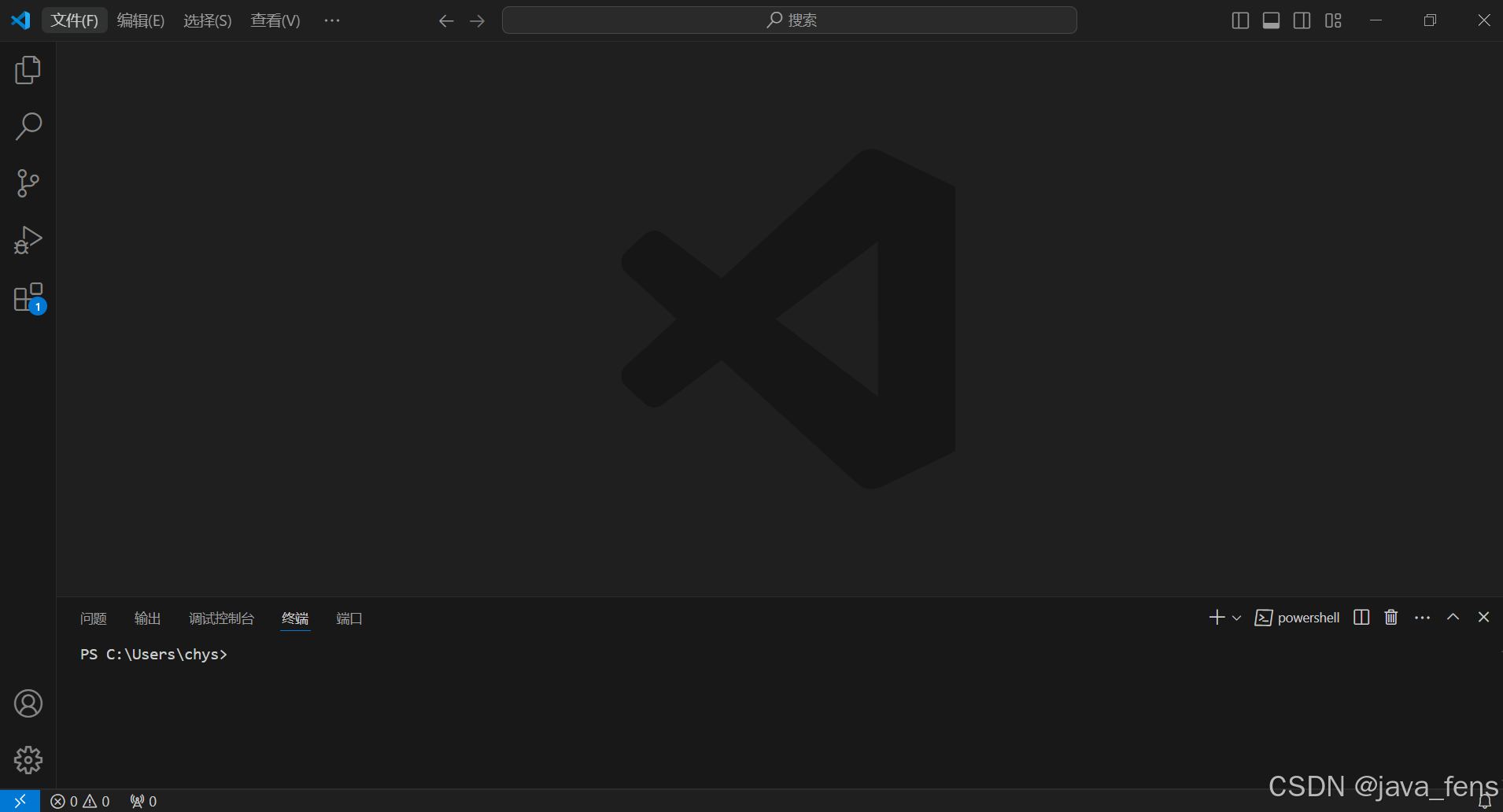Viewport: 1503px width, 812px height.
Task: Open the Extensions view with update badge
Action: click(29, 298)
